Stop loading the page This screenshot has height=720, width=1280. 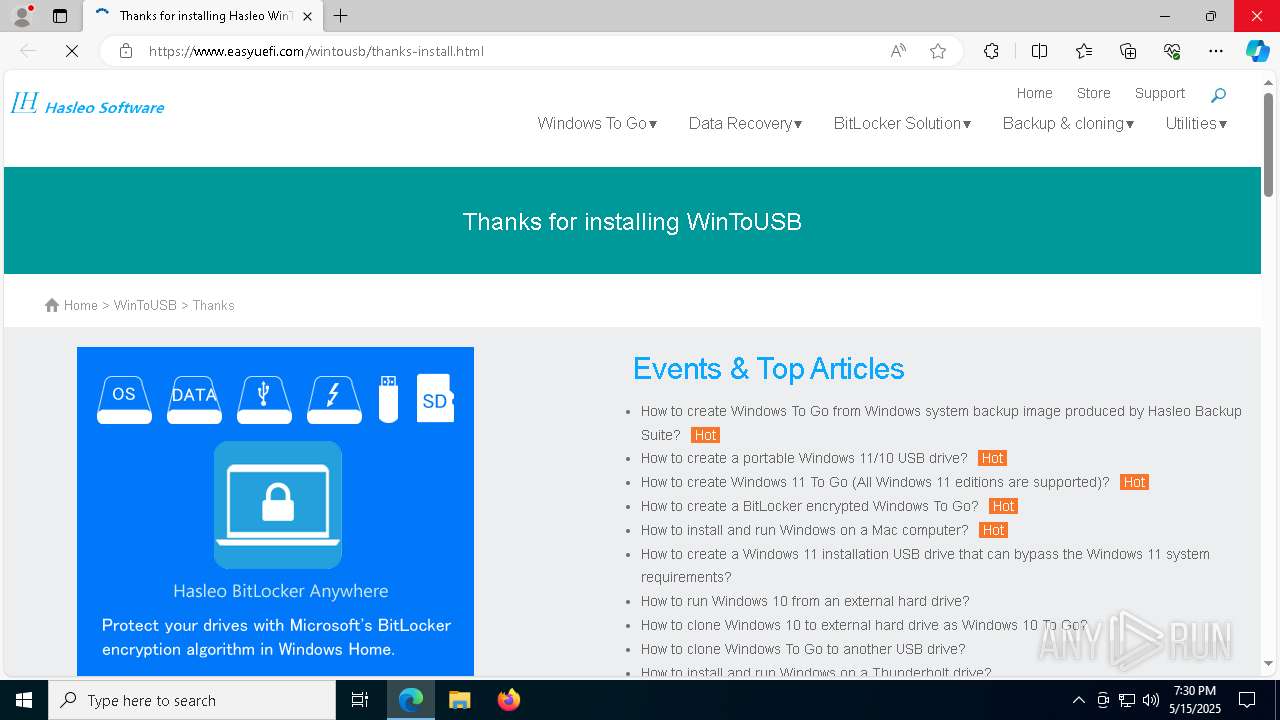[72, 51]
